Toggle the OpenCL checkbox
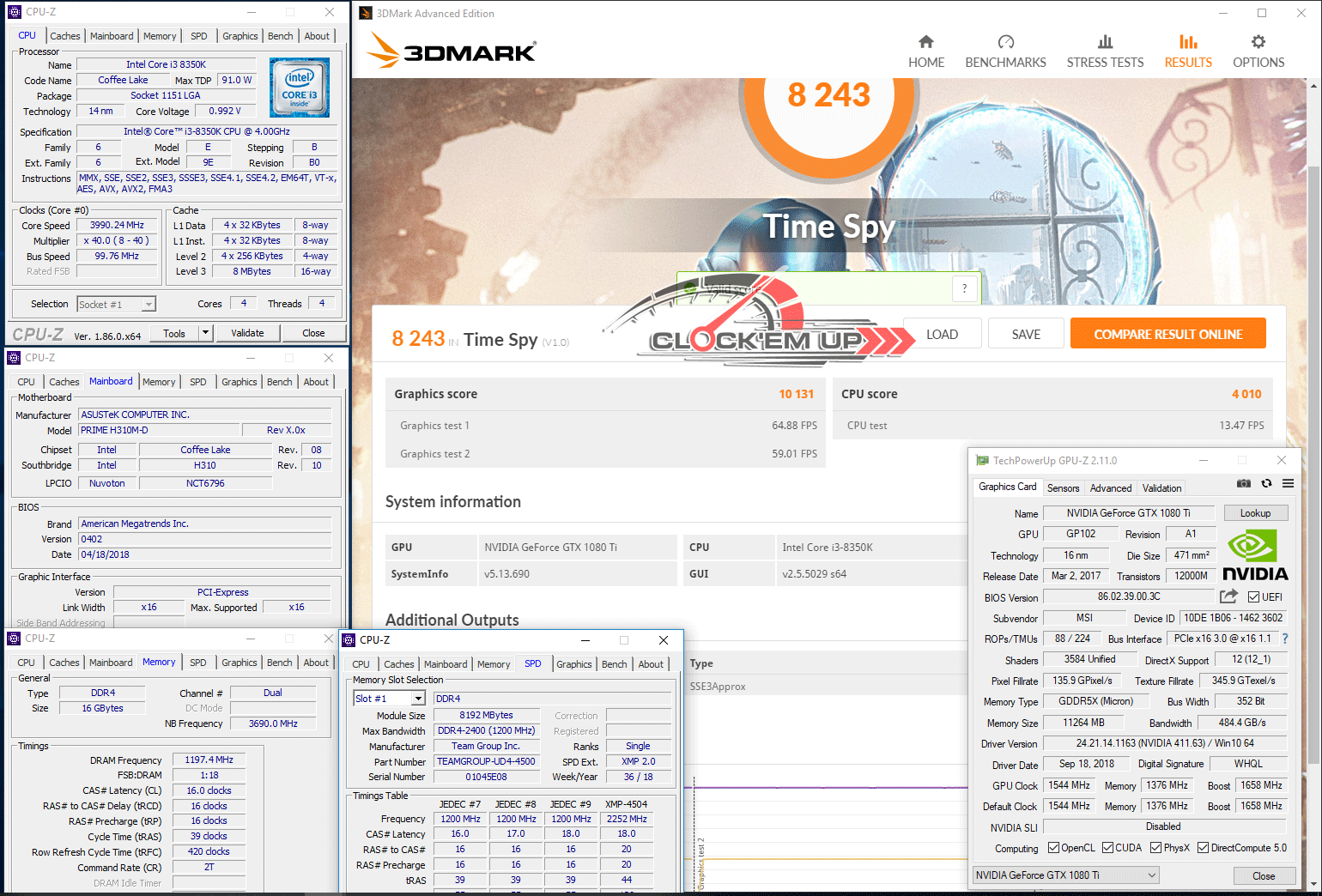Screen dimensions: 1322x896 pos(1054,848)
